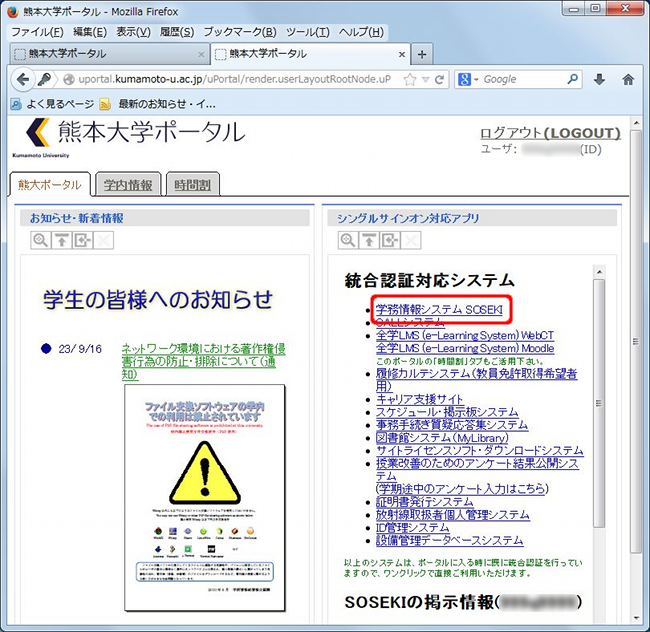The image size is (650, 632).
Task: Open the ヘルプ(H) menu
Action: (x=361, y=32)
